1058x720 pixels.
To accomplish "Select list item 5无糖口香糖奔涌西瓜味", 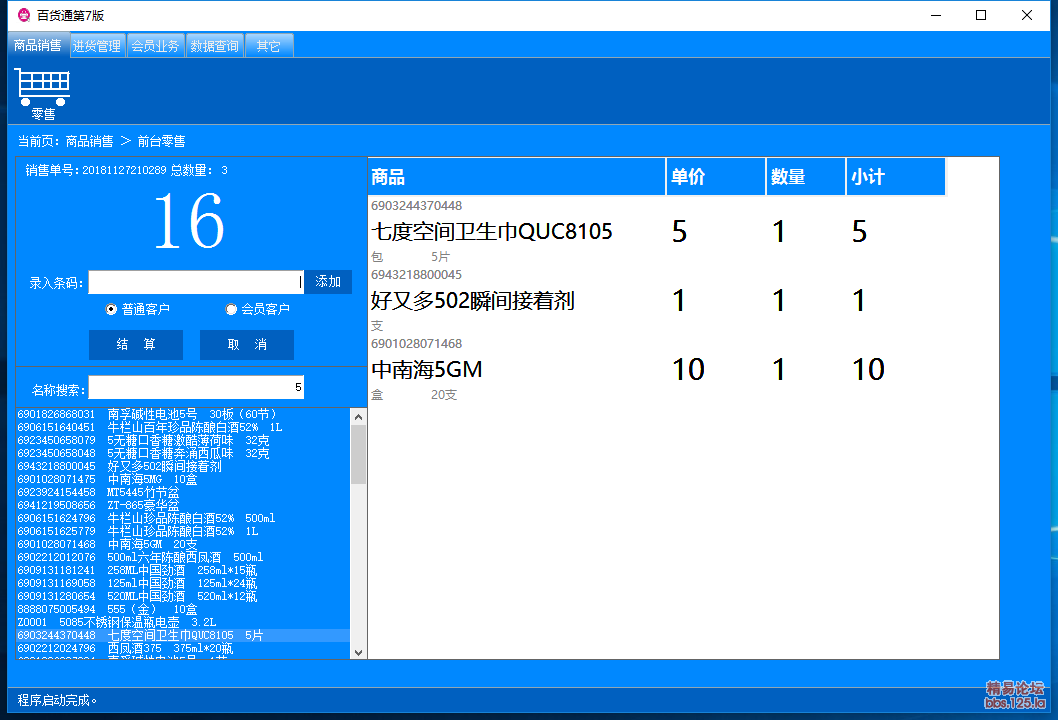I will click(x=182, y=453).
